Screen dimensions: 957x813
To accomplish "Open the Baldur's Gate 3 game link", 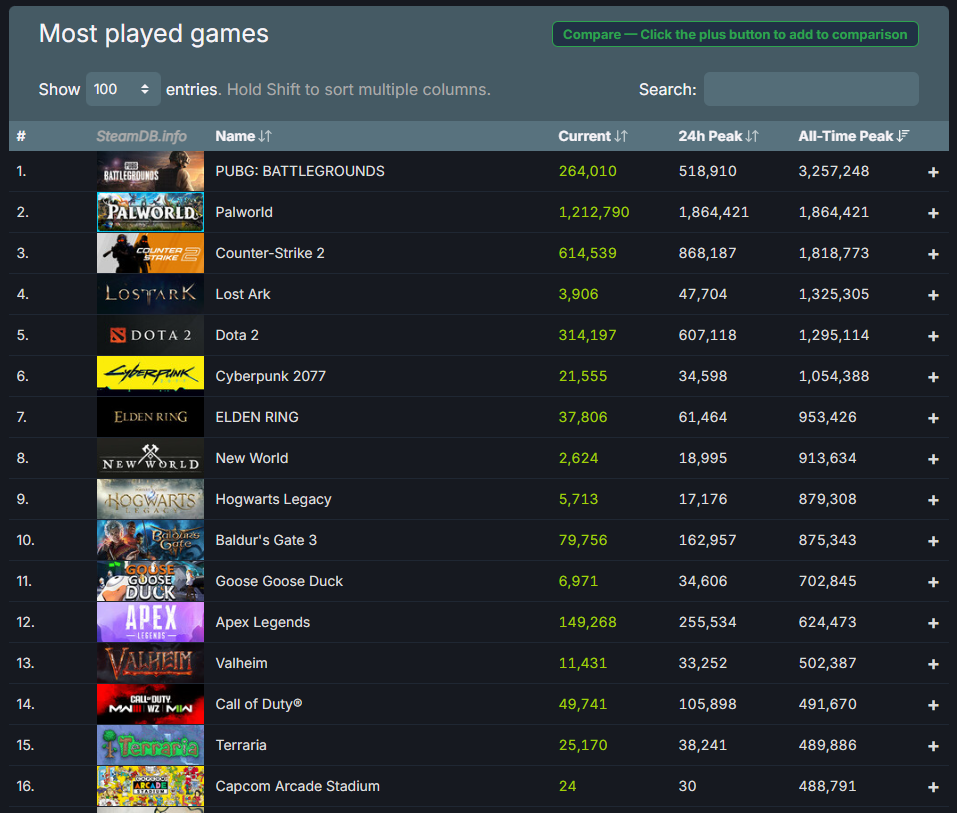I will click(x=266, y=540).
